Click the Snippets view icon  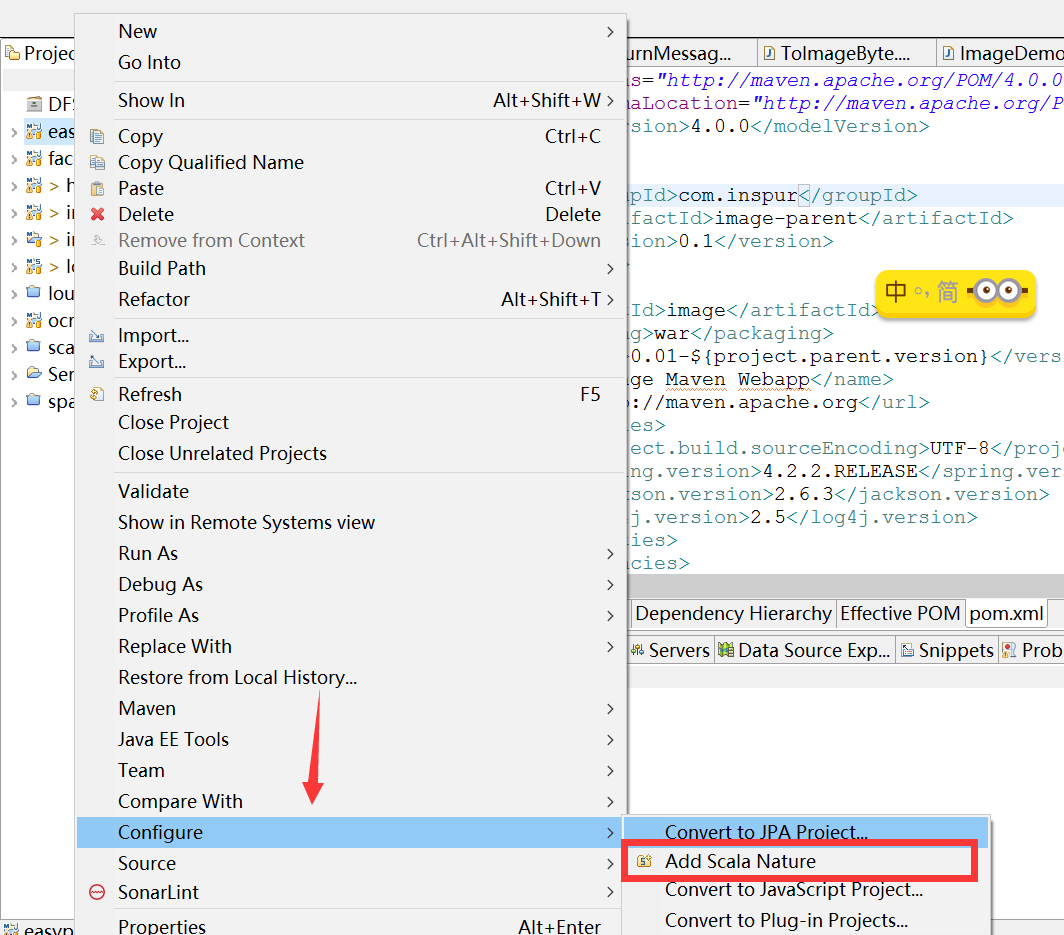click(x=908, y=650)
